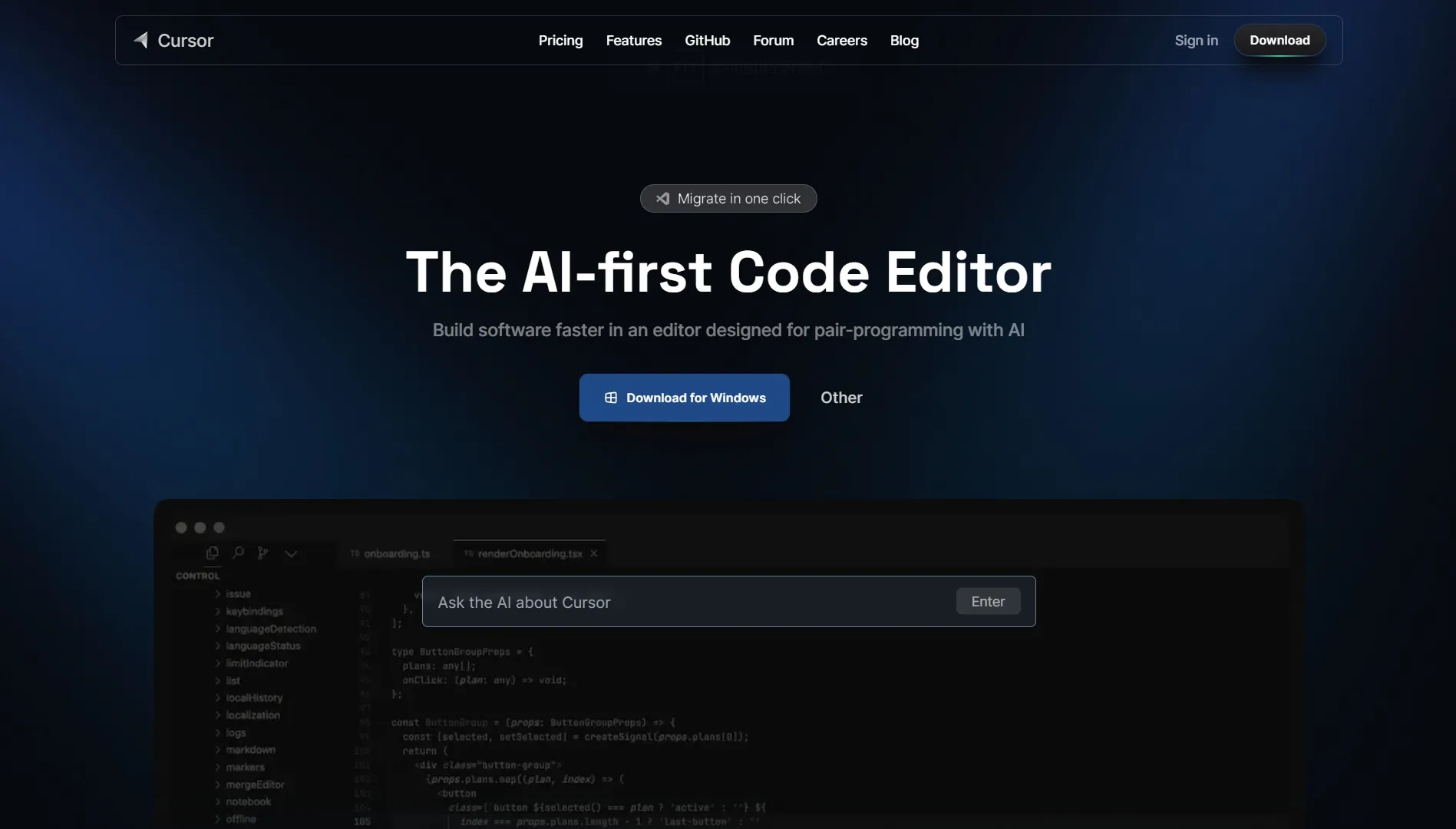1456x829 pixels.
Task: Expand the localHistory folder
Action: pos(249,698)
